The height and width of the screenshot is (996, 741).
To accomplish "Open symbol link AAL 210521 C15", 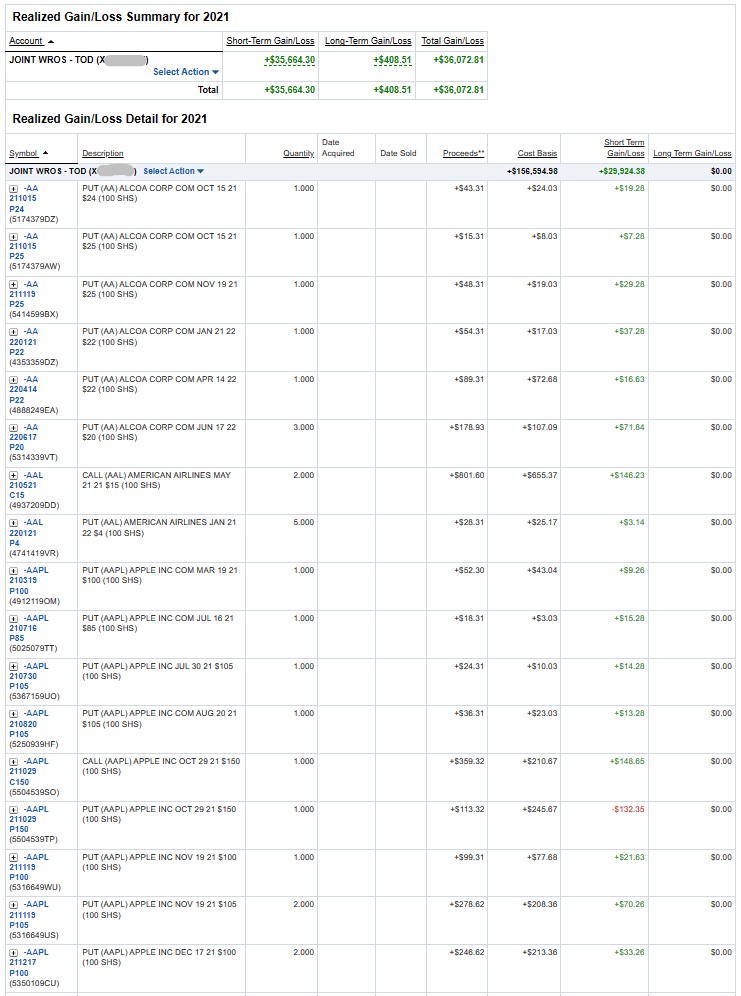I will tap(26, 485).
